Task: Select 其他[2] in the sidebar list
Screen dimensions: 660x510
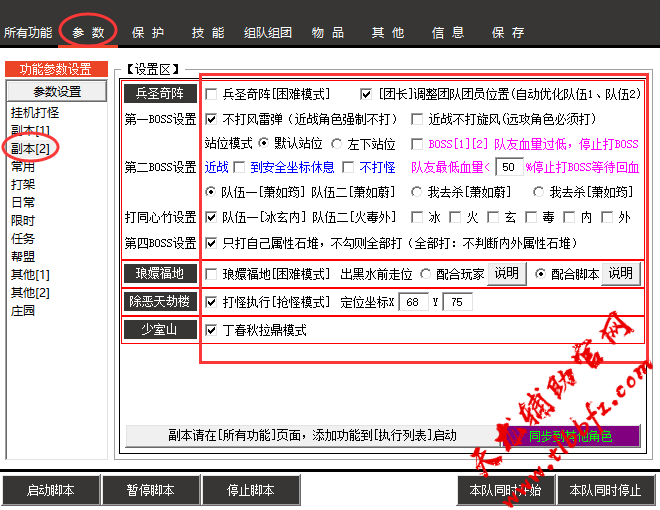Action: 30,292
